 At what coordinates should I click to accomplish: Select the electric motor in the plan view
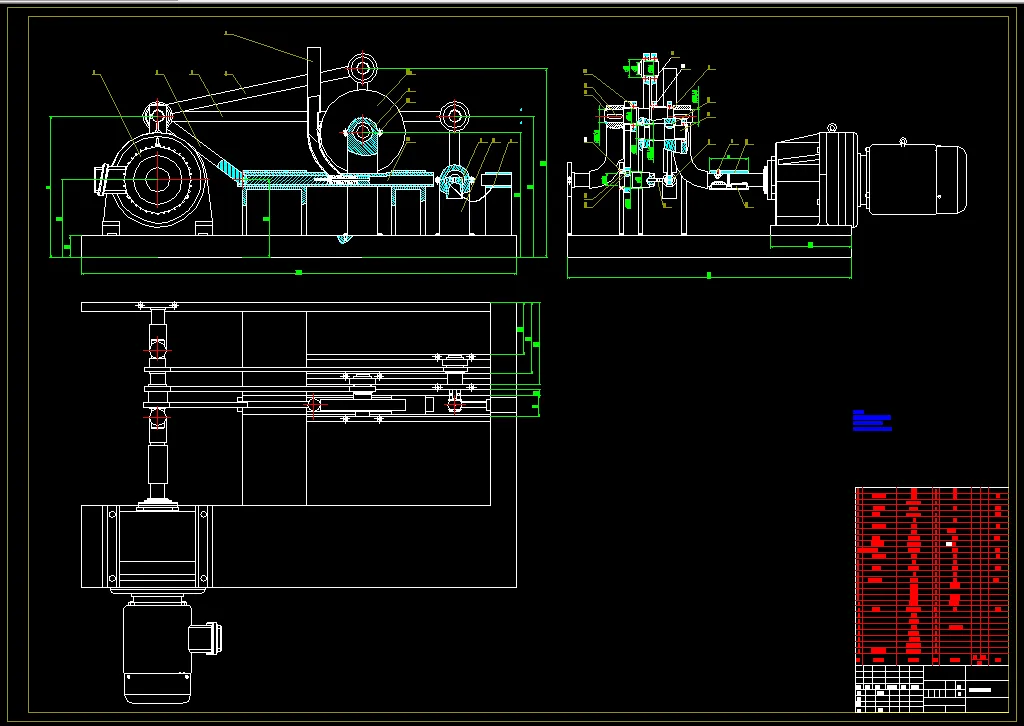pos(157,653)
